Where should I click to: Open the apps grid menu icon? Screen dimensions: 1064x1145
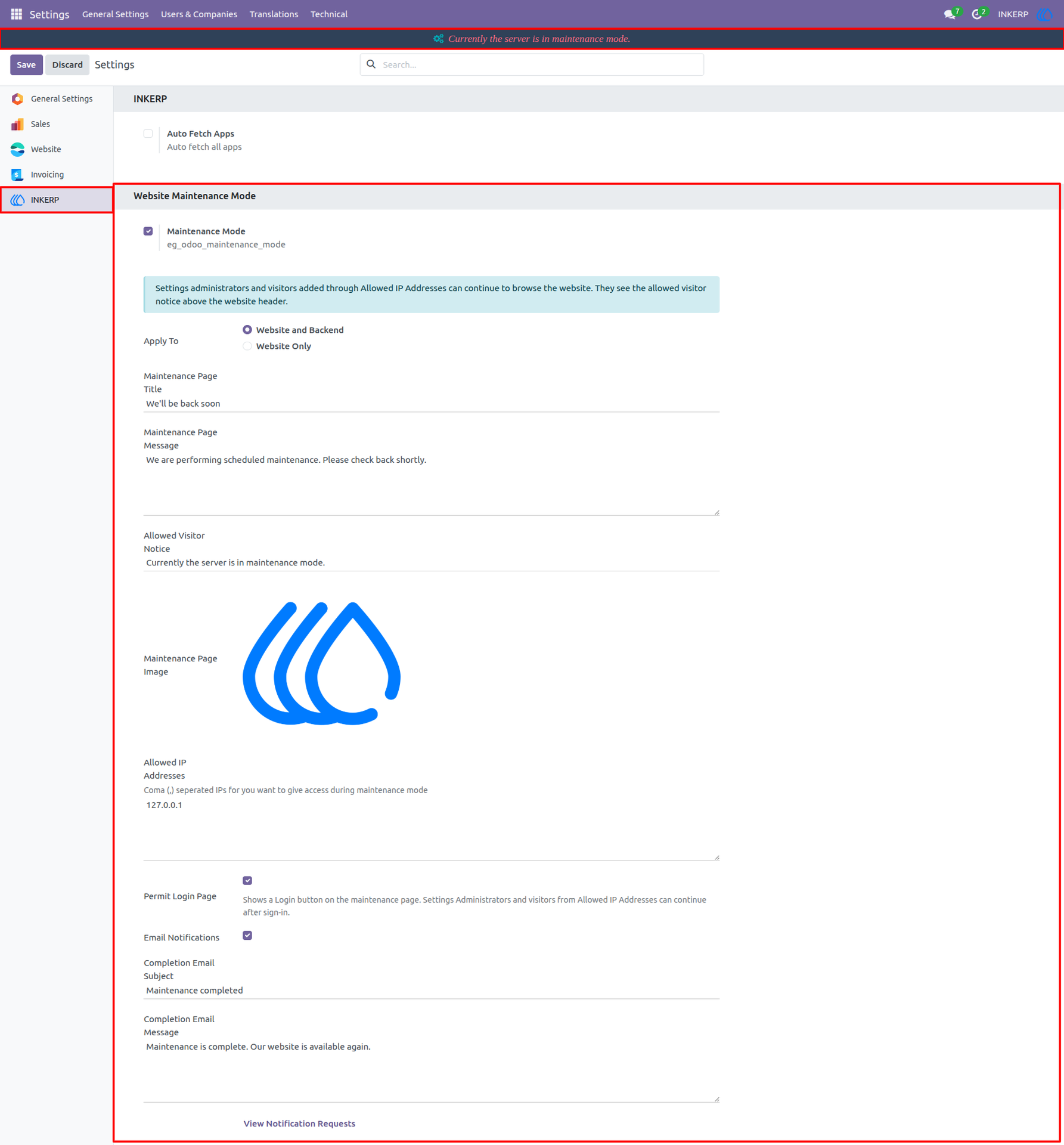click(x=17, y=14)
